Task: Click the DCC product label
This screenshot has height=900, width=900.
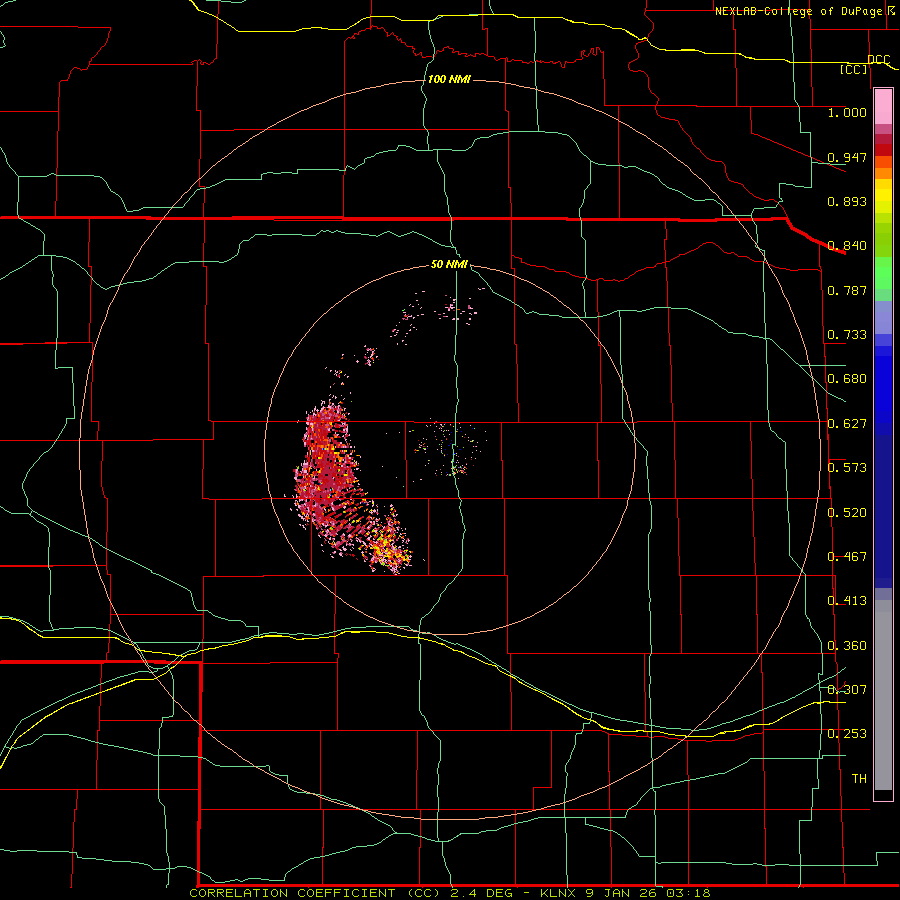Action: click(x=878, y=59)
